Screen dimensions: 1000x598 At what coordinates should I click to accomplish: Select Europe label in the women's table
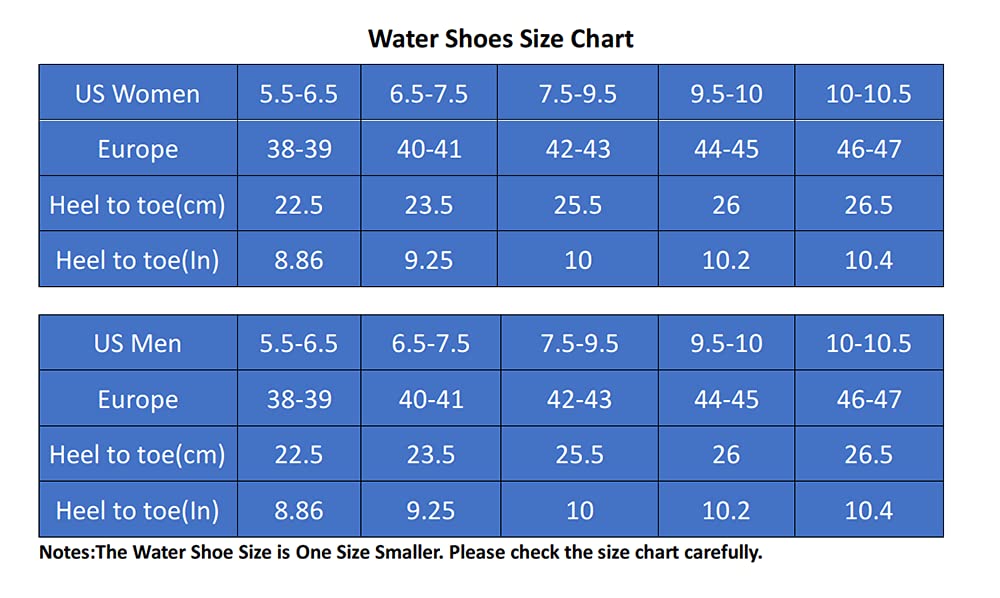click(x=138, y=150)
